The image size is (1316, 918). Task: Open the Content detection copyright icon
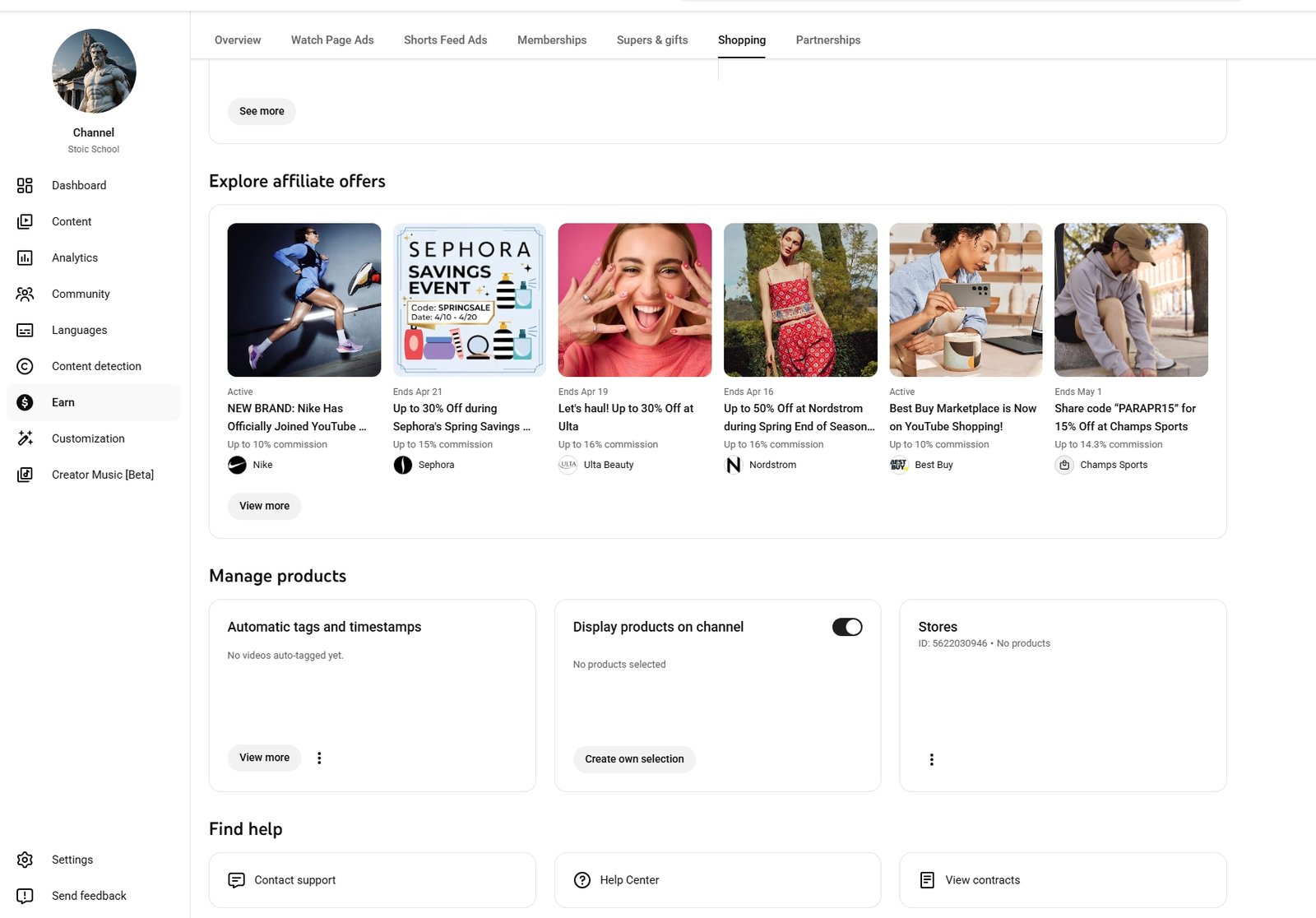[25, 366]
